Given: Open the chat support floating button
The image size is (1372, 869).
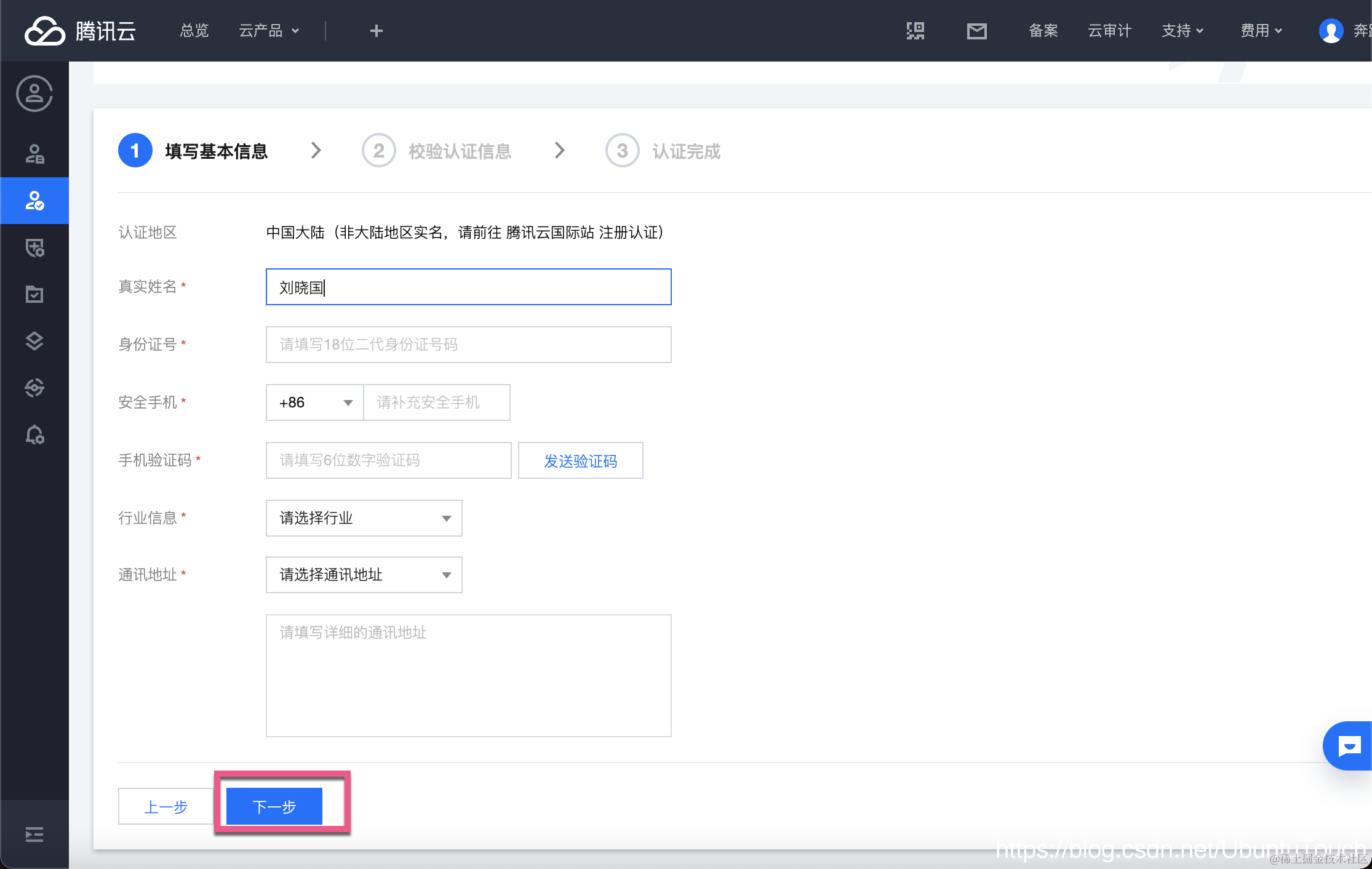Looking at the screenshot, I should click(1349, 746).
